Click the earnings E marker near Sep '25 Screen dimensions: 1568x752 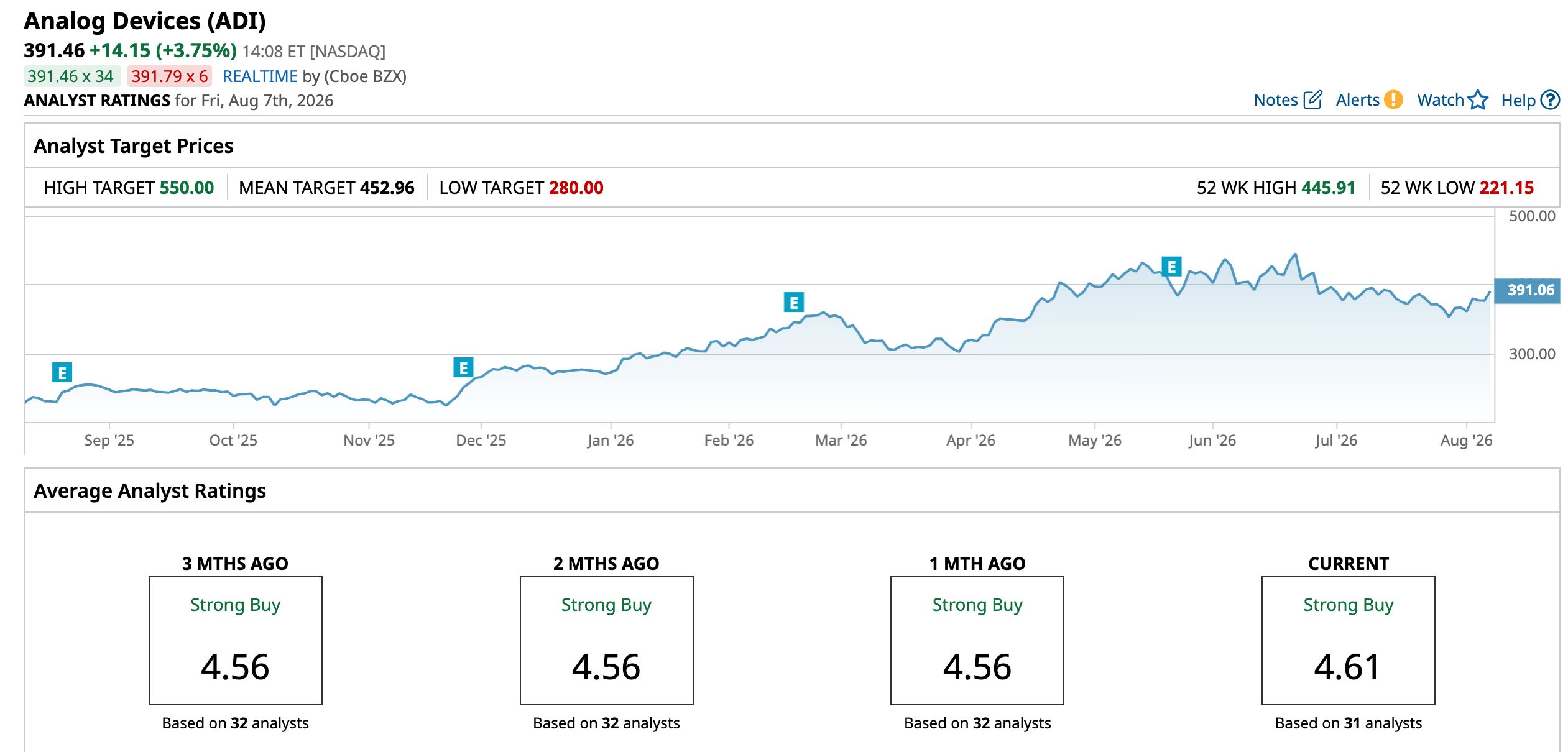pos(62,373)
